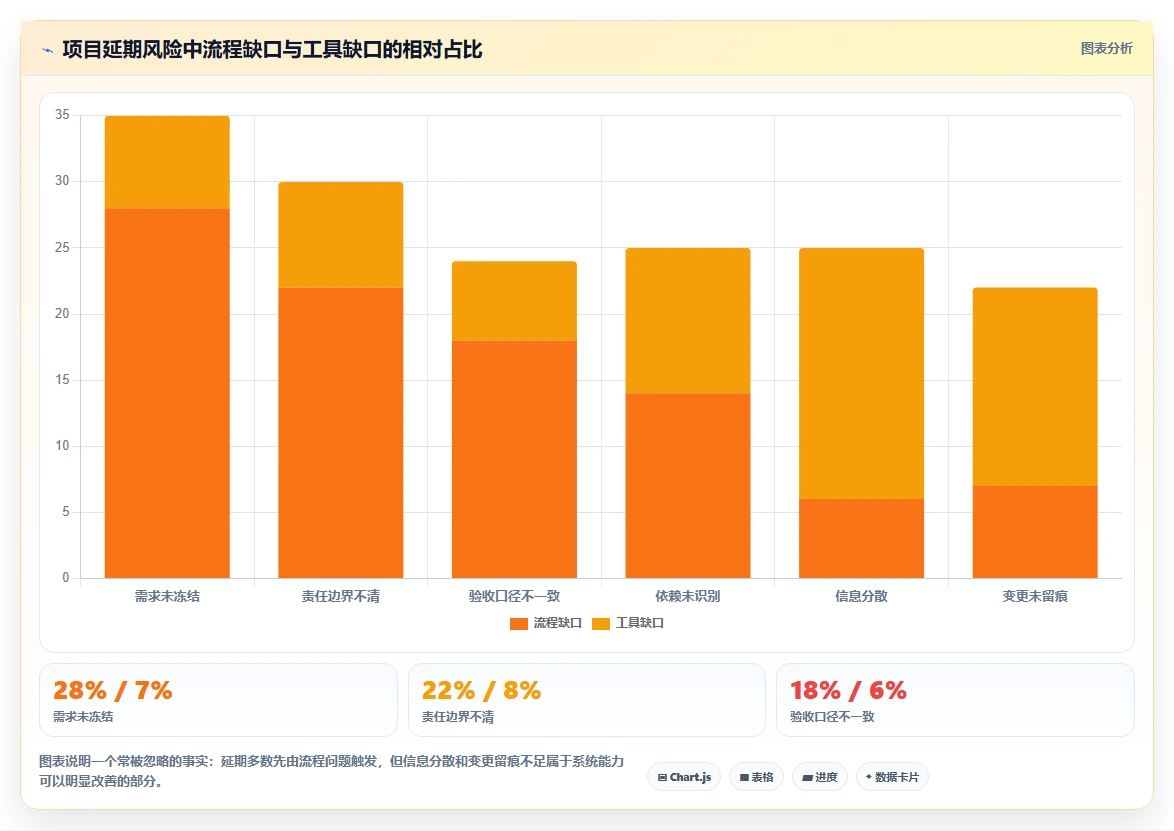Click the orange 流程缺口 legend swatch
This screenshot has width=1174, height=831.
tap(518, 624)
